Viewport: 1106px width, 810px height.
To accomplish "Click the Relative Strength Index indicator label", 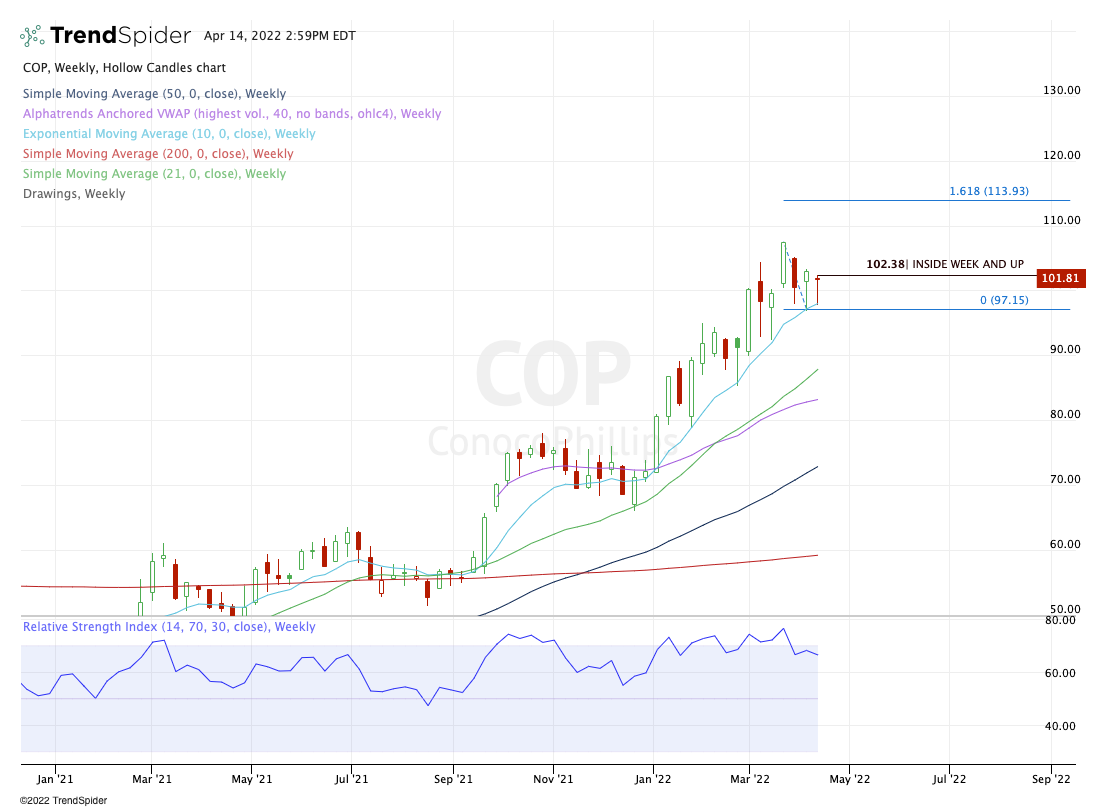I will point(169,627).
